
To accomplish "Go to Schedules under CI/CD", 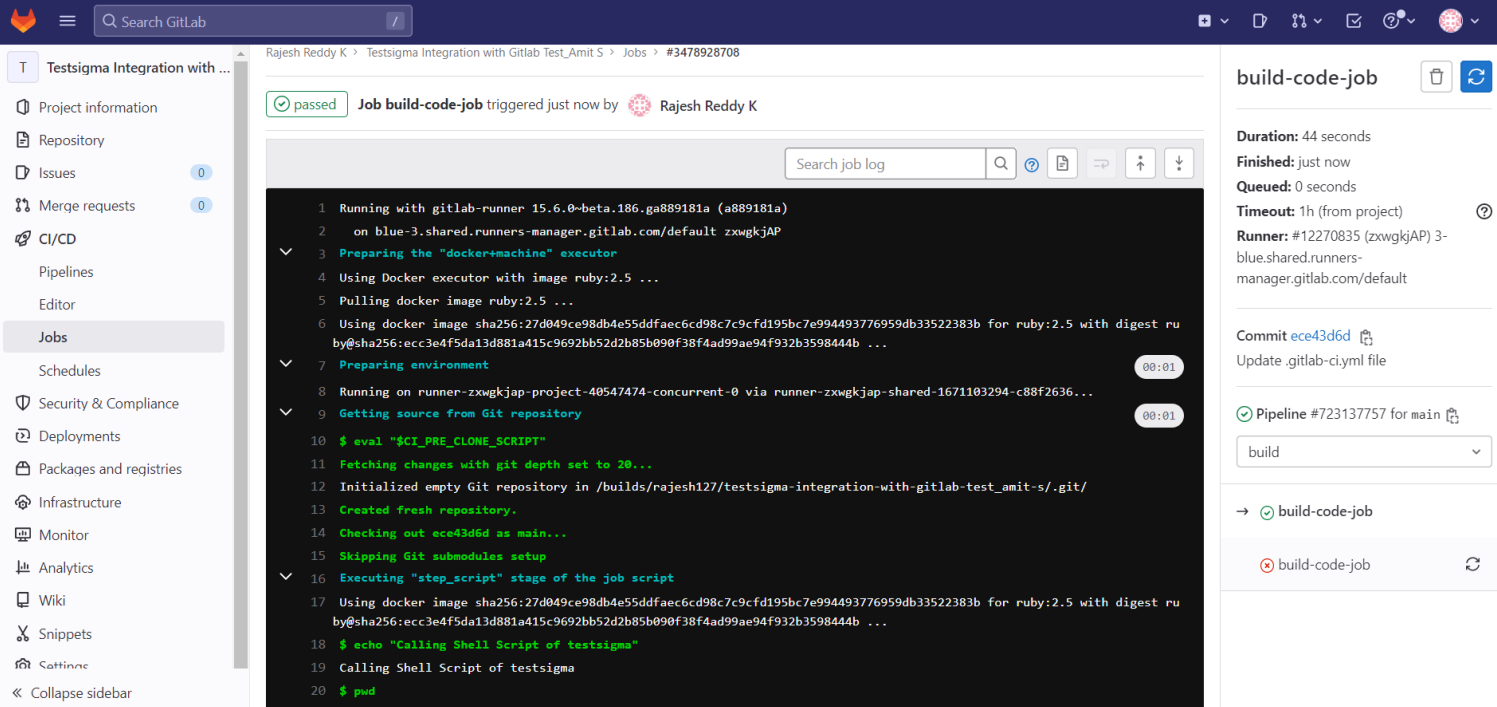I will [70, 371].
